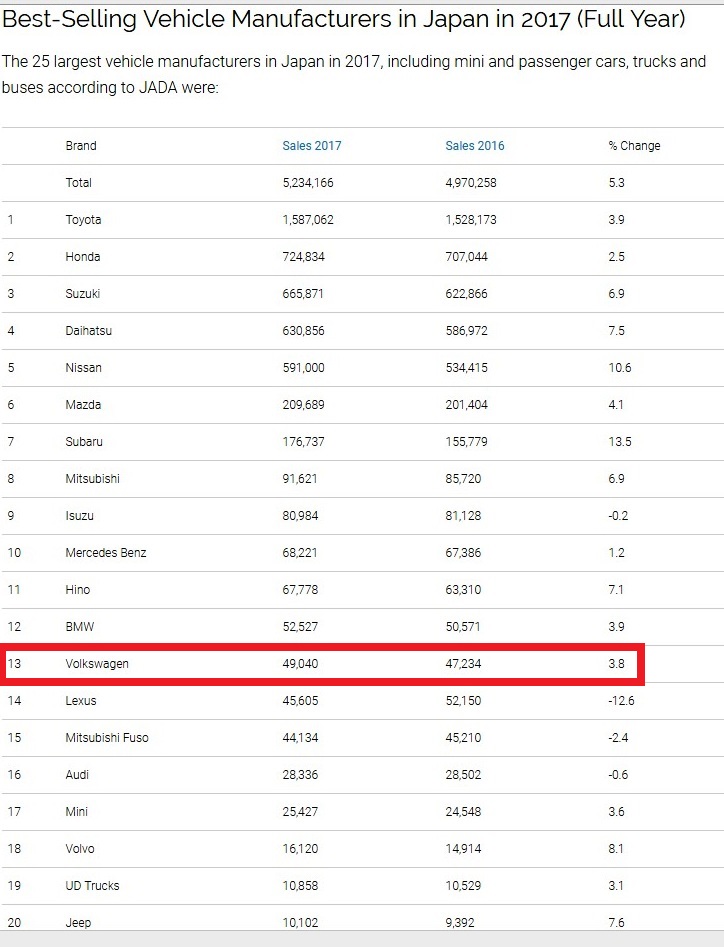Click Volkswagen 2017 sales value 49,040
The image size is (724, 947).
[300, 664]
